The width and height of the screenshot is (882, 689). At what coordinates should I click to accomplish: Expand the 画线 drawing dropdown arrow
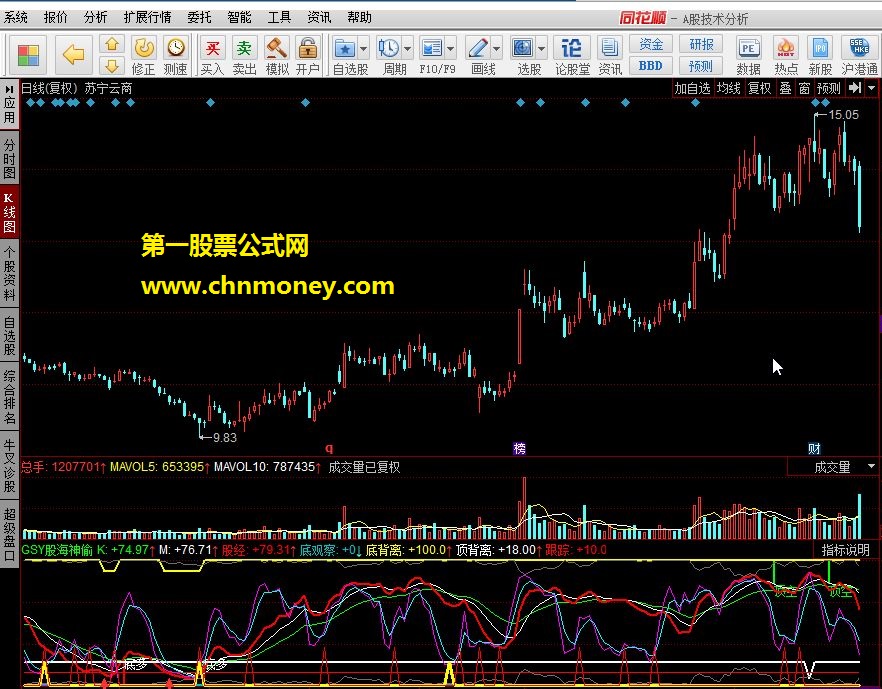point(497,49)
